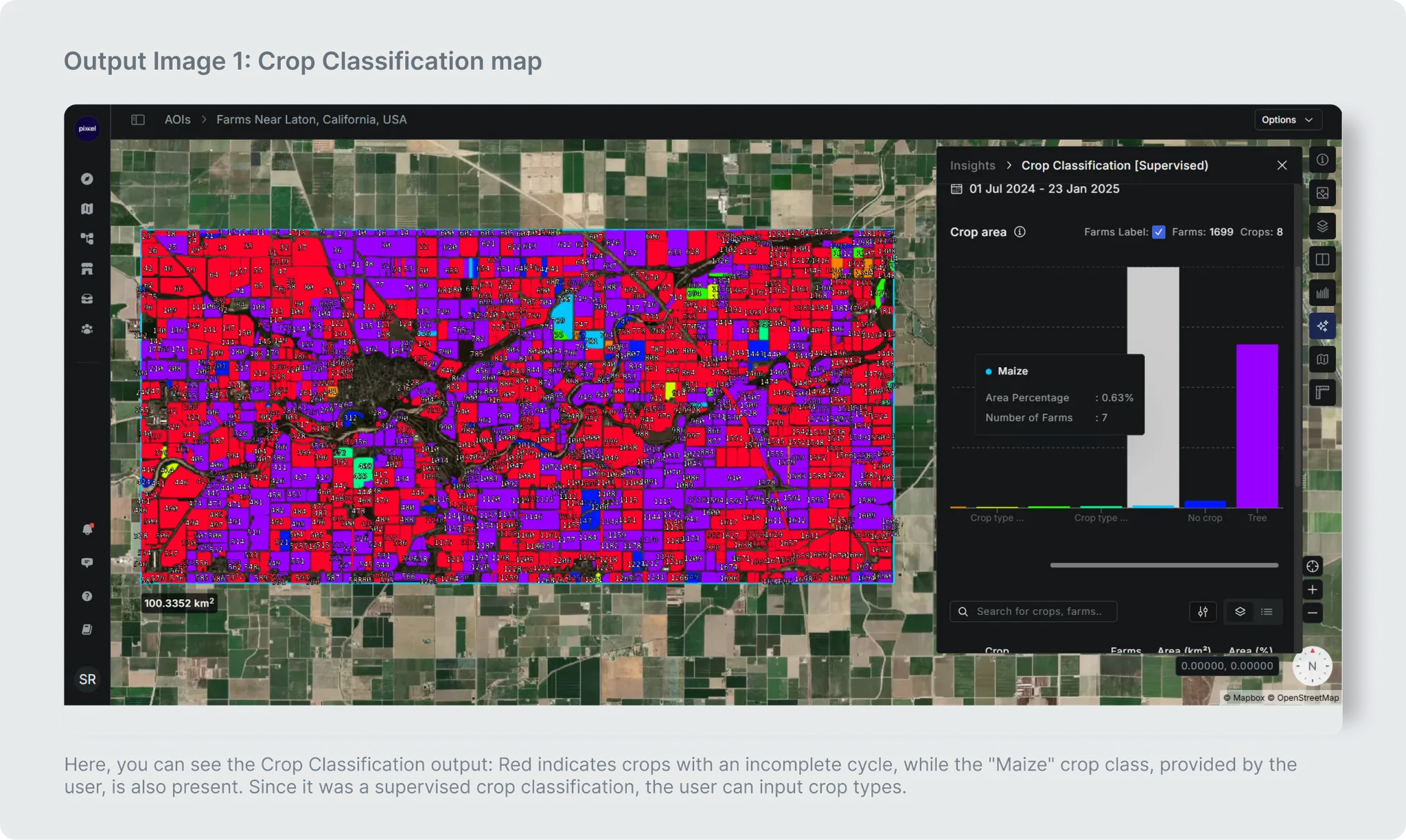Zoom in the map with plus button
1406x840 pixels.
point(1313,590)
